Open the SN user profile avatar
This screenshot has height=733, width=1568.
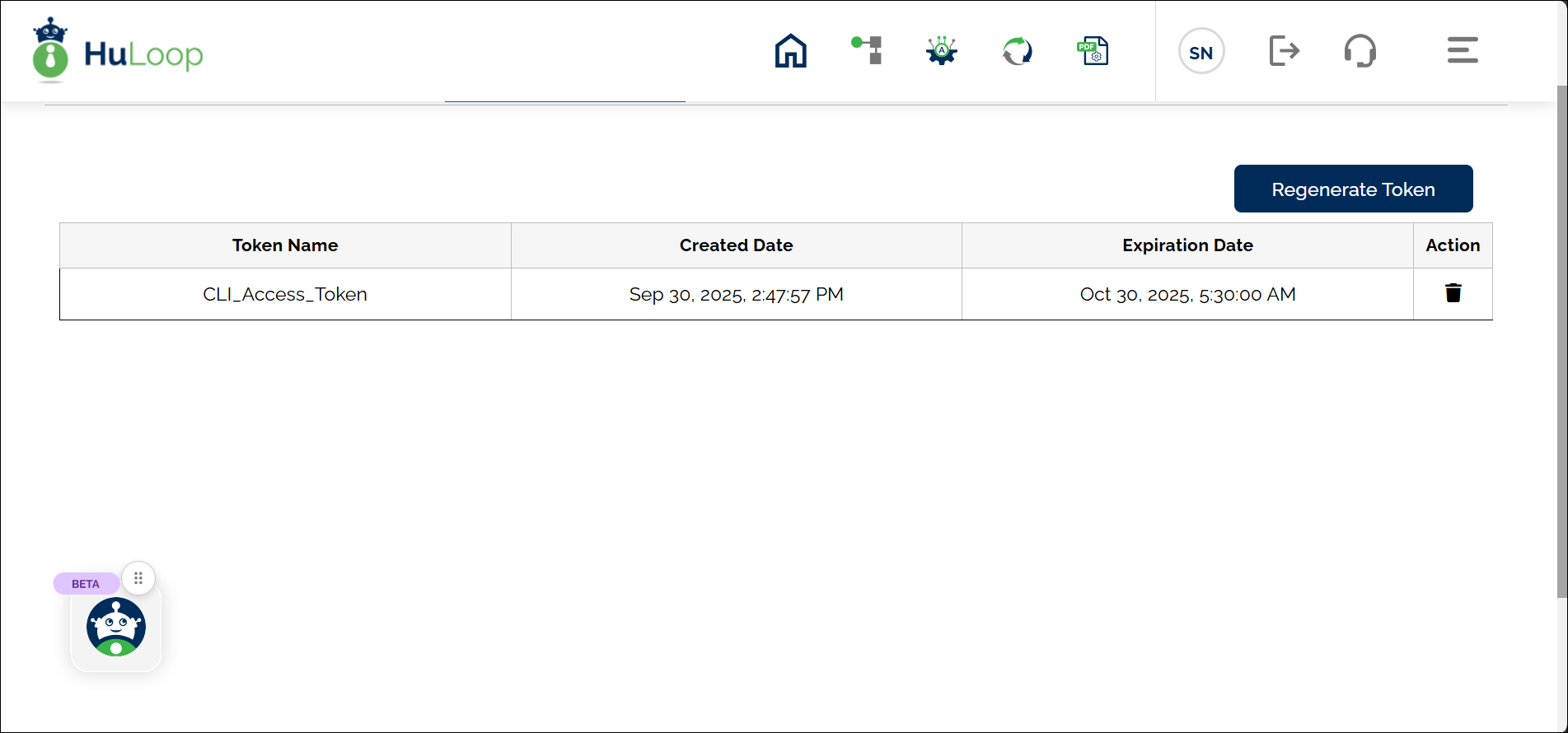pos(1201,52)
